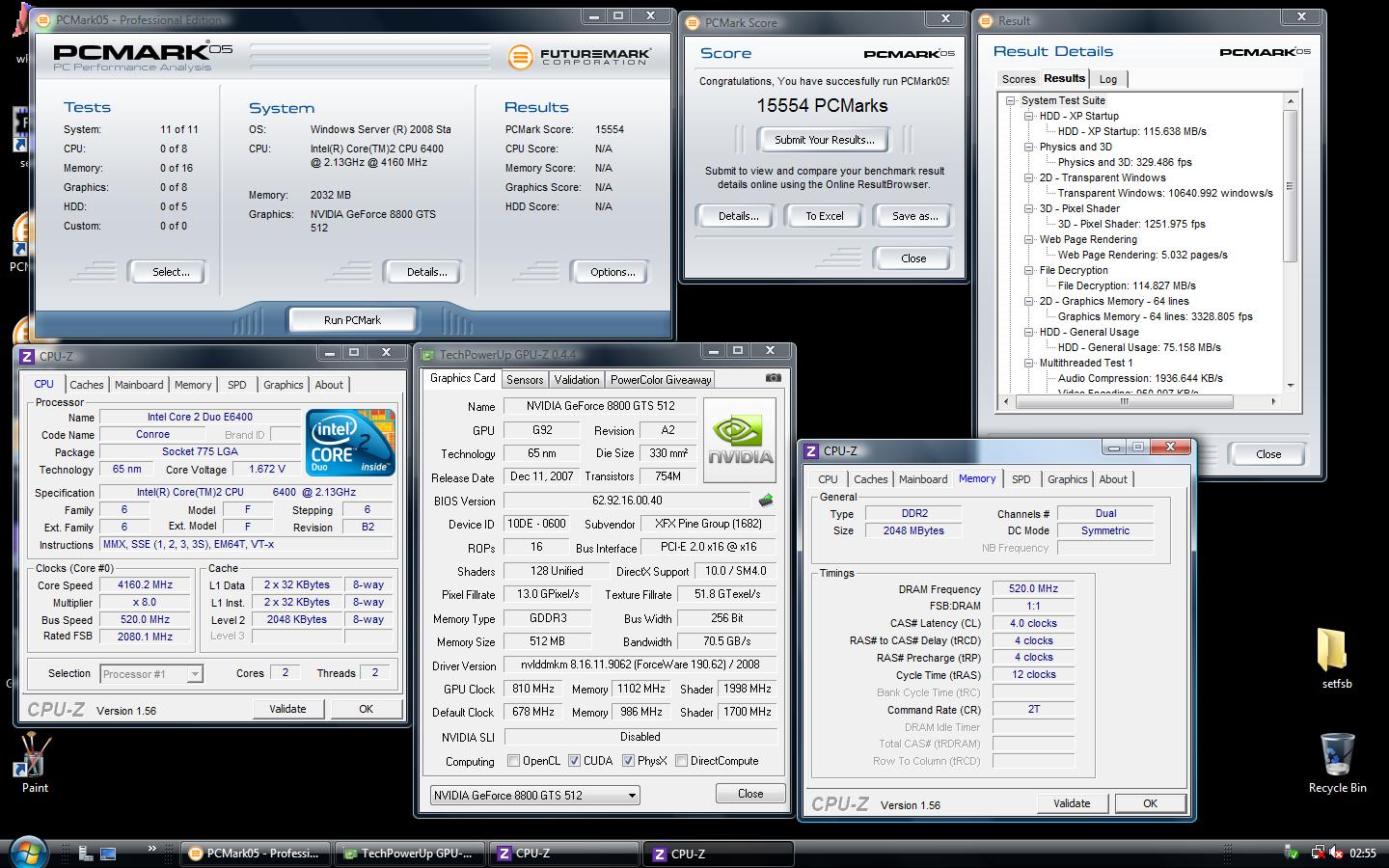Switch to PCMark05 taskbar button
1389x868 pixels.
pos(255,854)
